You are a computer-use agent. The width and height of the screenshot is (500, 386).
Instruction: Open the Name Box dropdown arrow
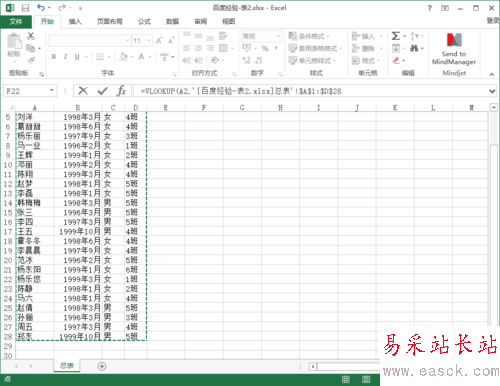[x=52, y=90]
